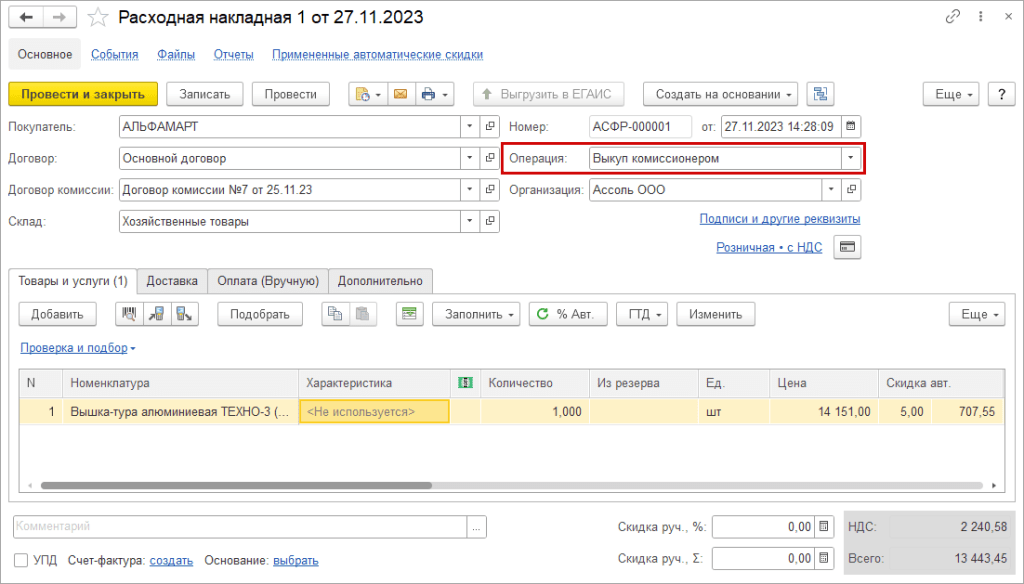Copy link to document via chain icon
Viewport: 1024px width, 584px height.
click(953, 17)
